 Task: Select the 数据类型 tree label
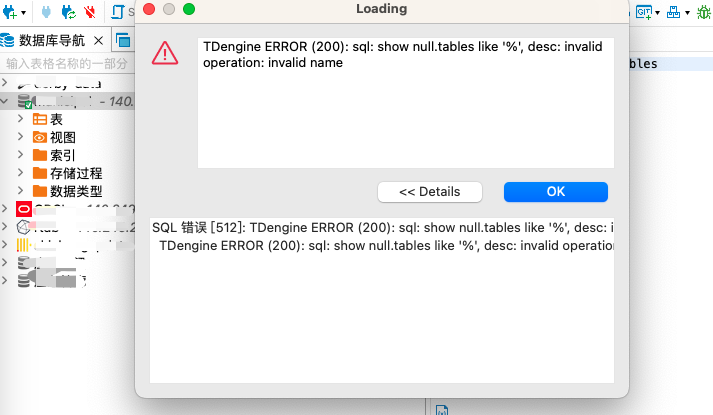[76, 191]
